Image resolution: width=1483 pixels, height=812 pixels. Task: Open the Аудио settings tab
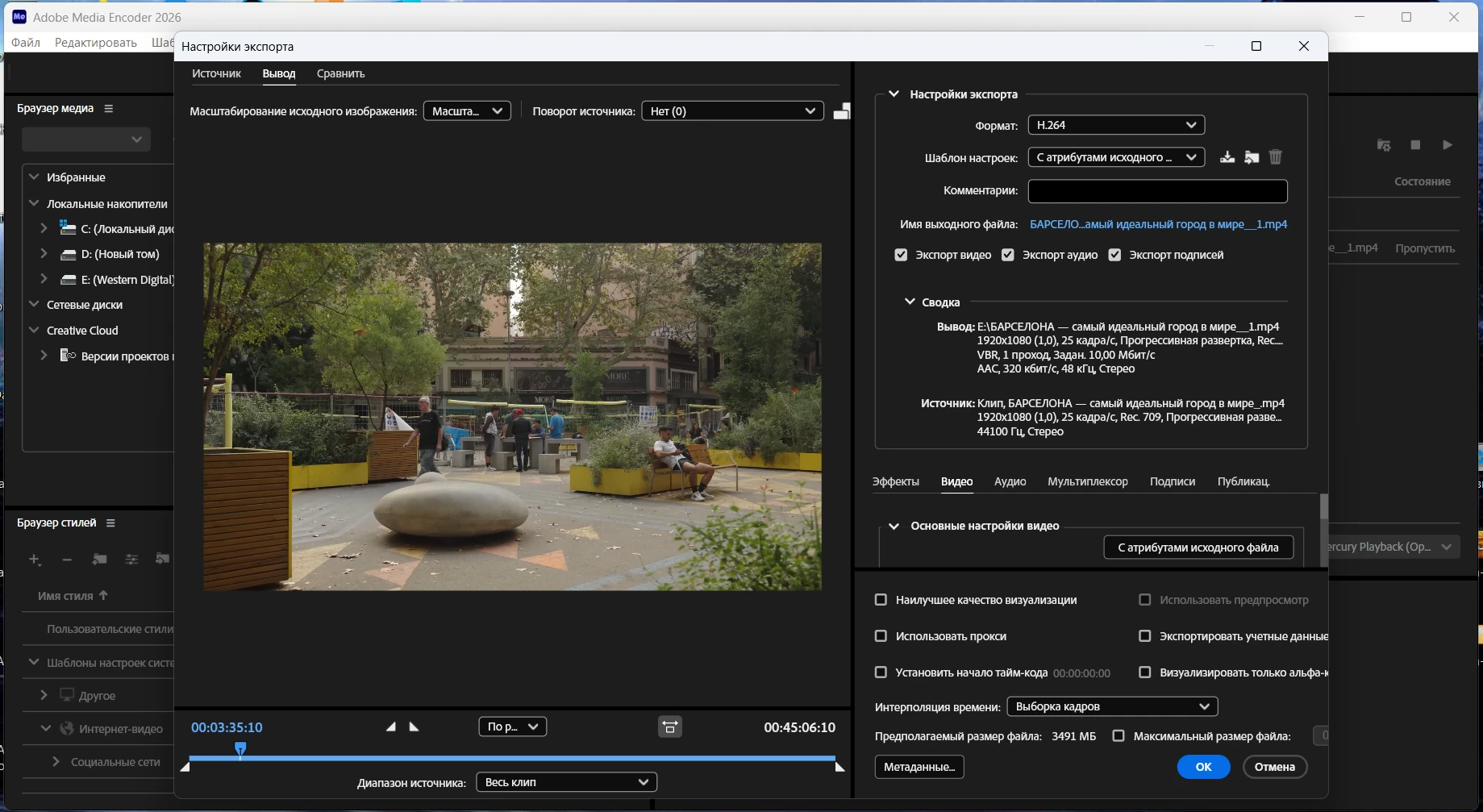1010,481
